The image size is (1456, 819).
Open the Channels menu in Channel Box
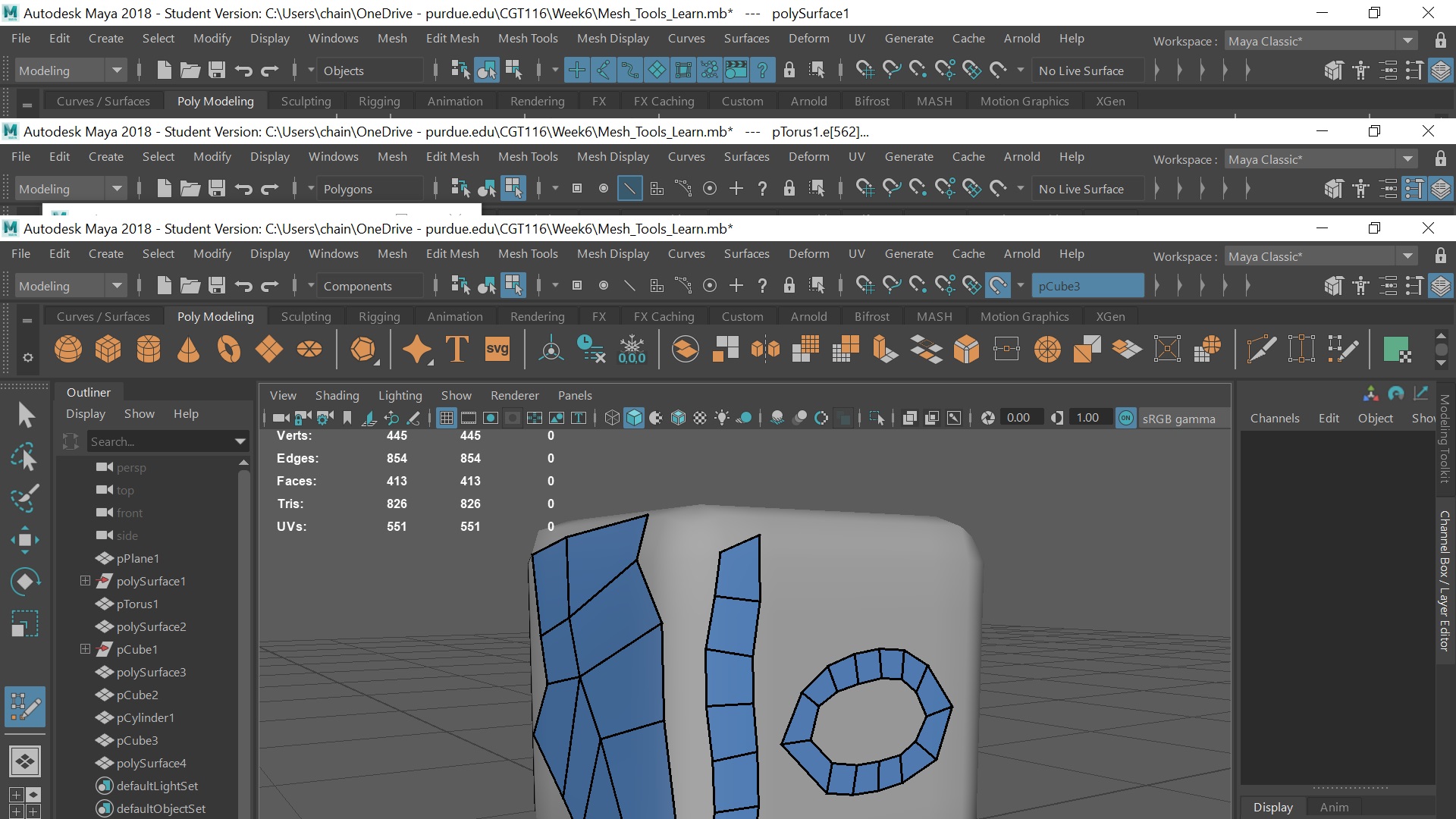[x=1275, y=419]
